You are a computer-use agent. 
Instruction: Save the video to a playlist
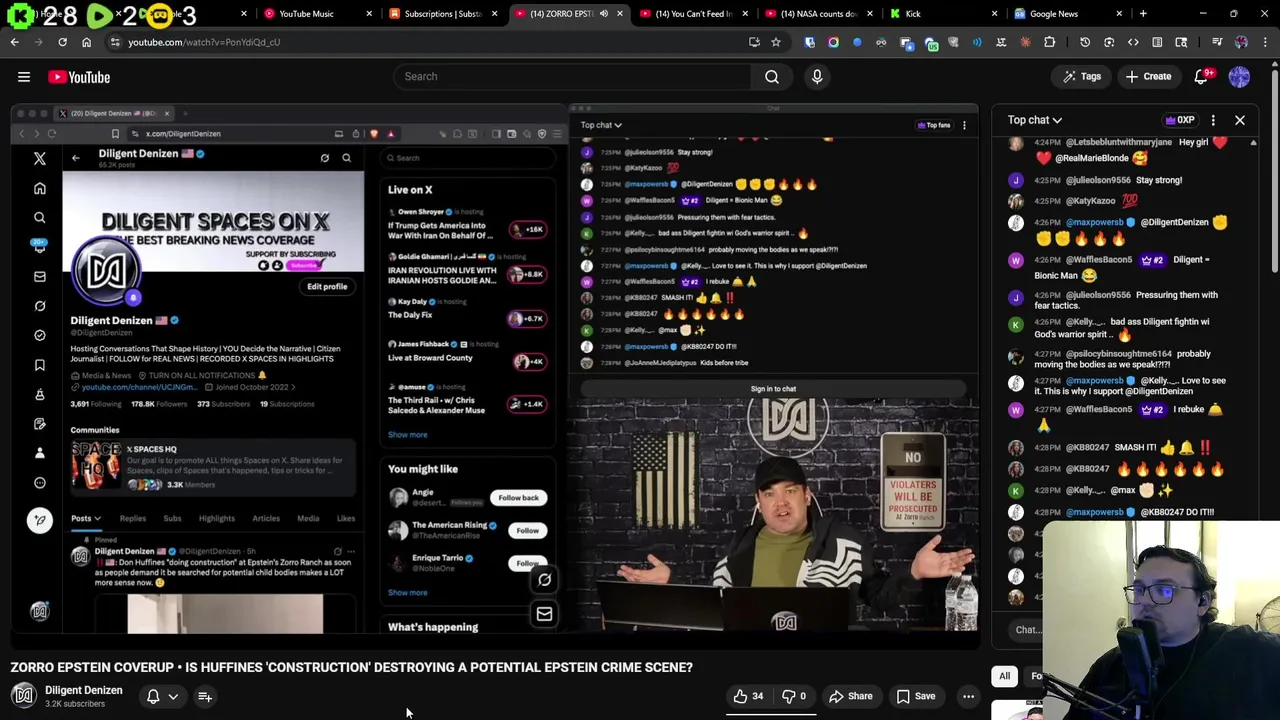point(916,696)
